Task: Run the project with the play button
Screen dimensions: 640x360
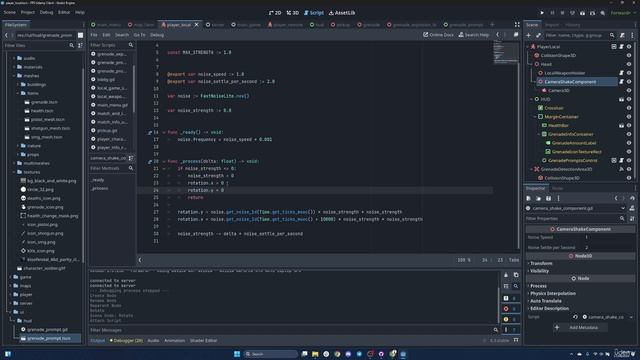Action: point(542,13)
